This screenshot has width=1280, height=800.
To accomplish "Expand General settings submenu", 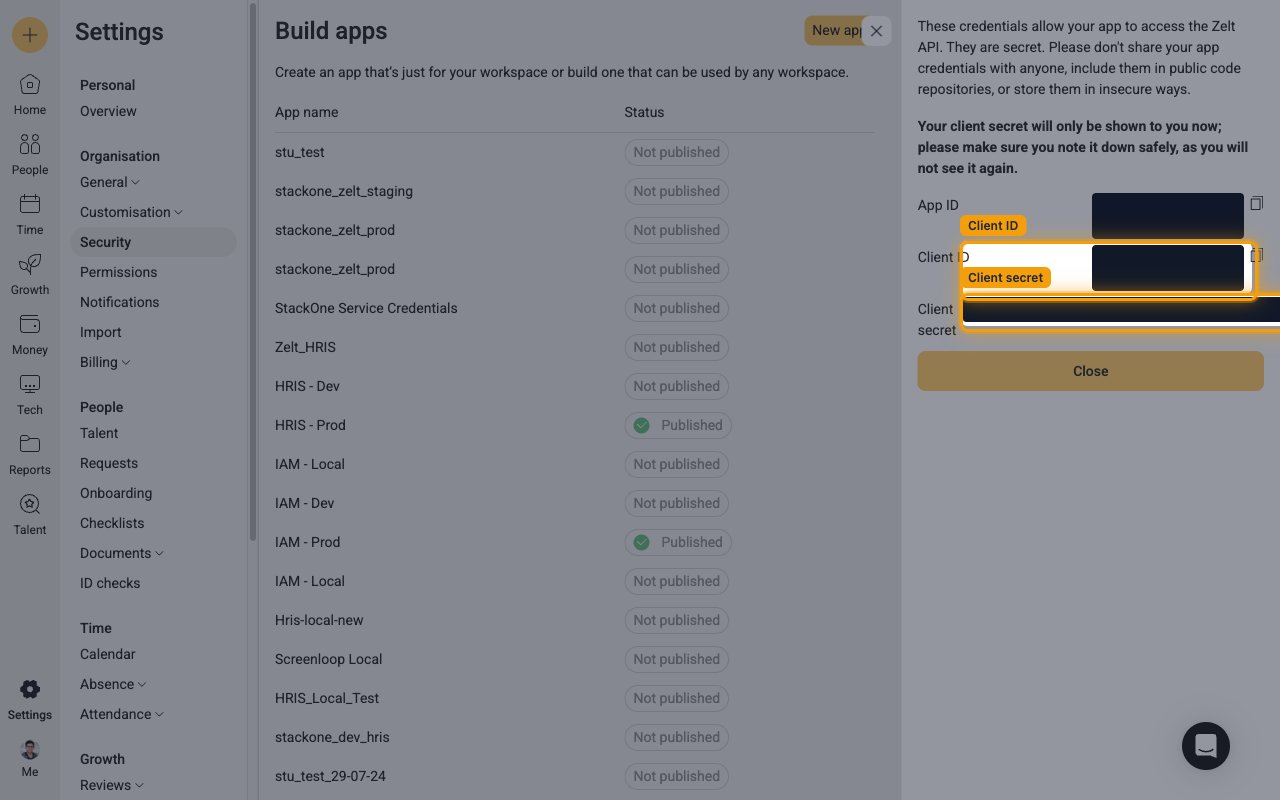I will 110,182.
